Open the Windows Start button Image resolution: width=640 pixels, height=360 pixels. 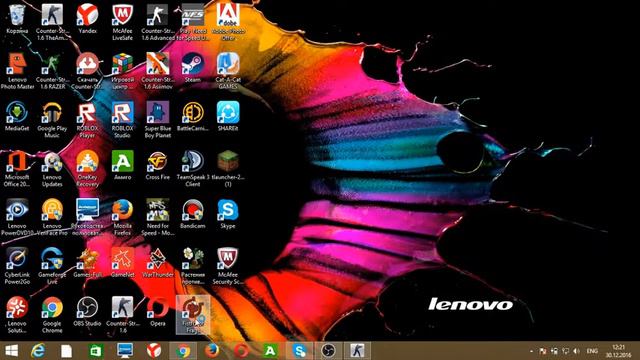[x=11, y=351]
